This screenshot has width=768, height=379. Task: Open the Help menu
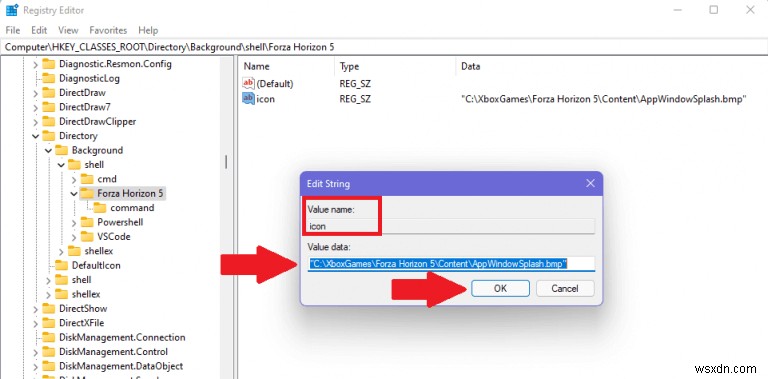[x=148, y=30]
